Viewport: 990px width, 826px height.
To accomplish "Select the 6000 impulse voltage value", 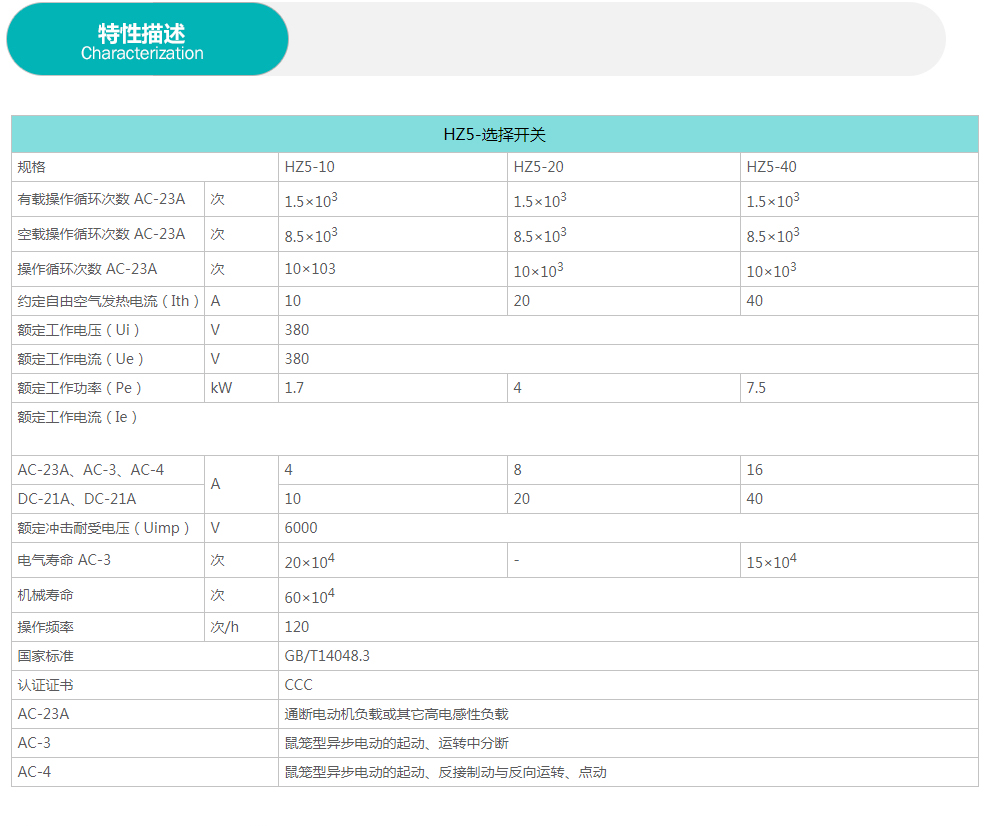I will 301,528.
